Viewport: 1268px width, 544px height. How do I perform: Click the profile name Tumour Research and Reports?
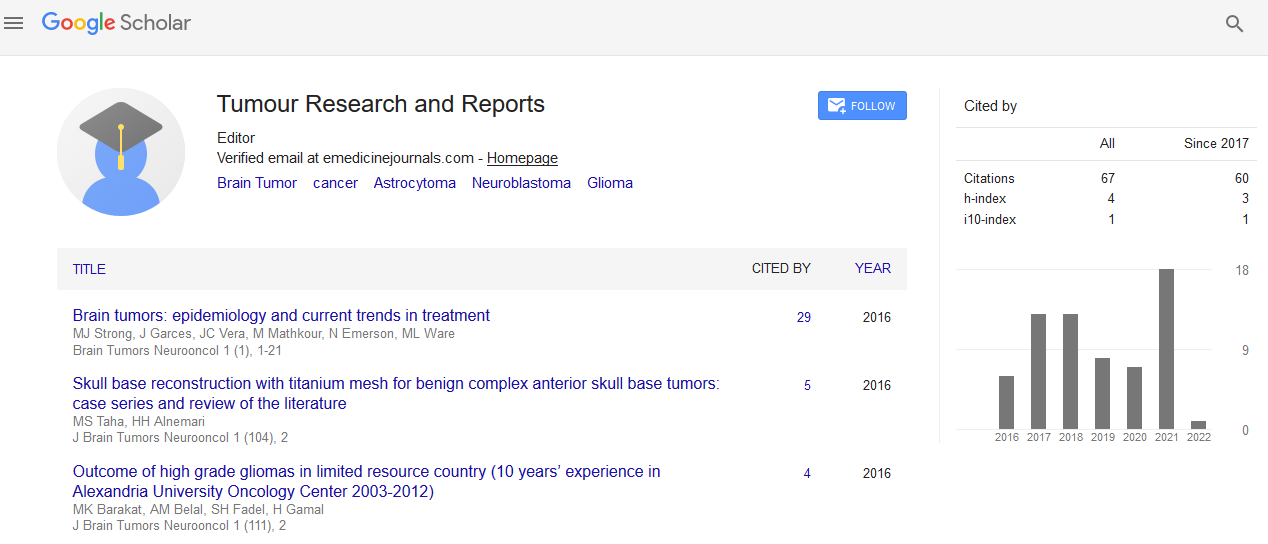coord(381,104)
